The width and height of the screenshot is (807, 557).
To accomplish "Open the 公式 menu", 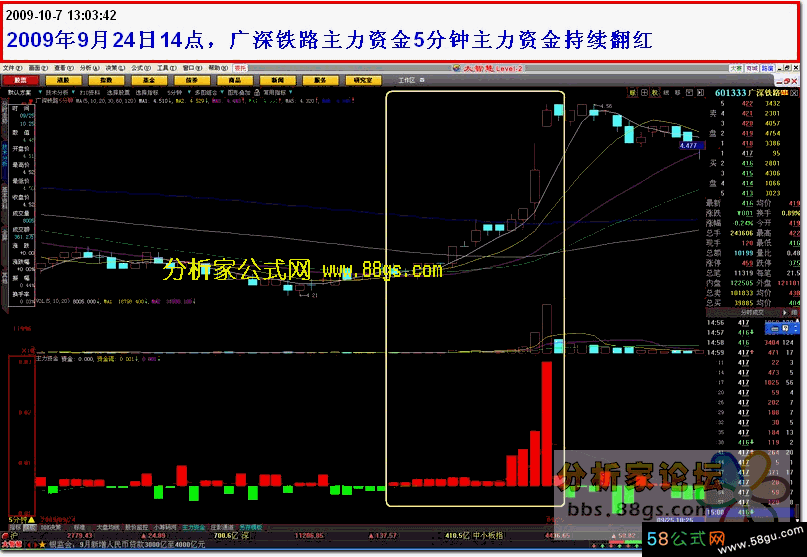I will [141, 68].
